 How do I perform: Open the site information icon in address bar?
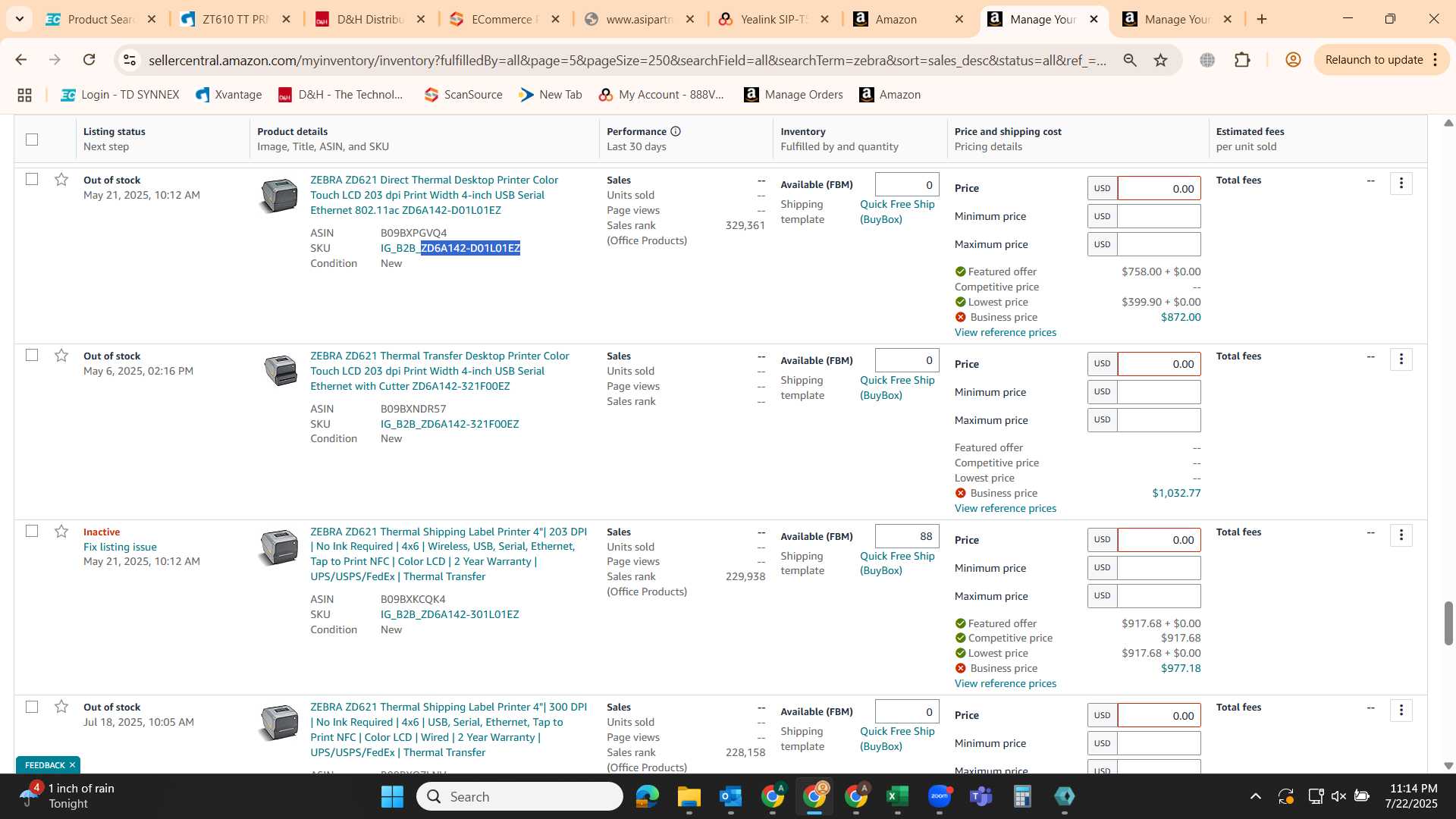[x=130, y=60]
